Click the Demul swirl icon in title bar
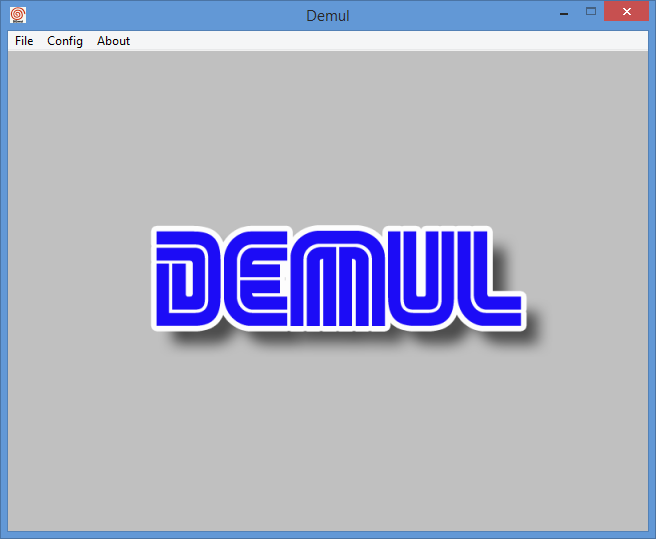This screenshot has height=539, width=656. pos(18,15)
